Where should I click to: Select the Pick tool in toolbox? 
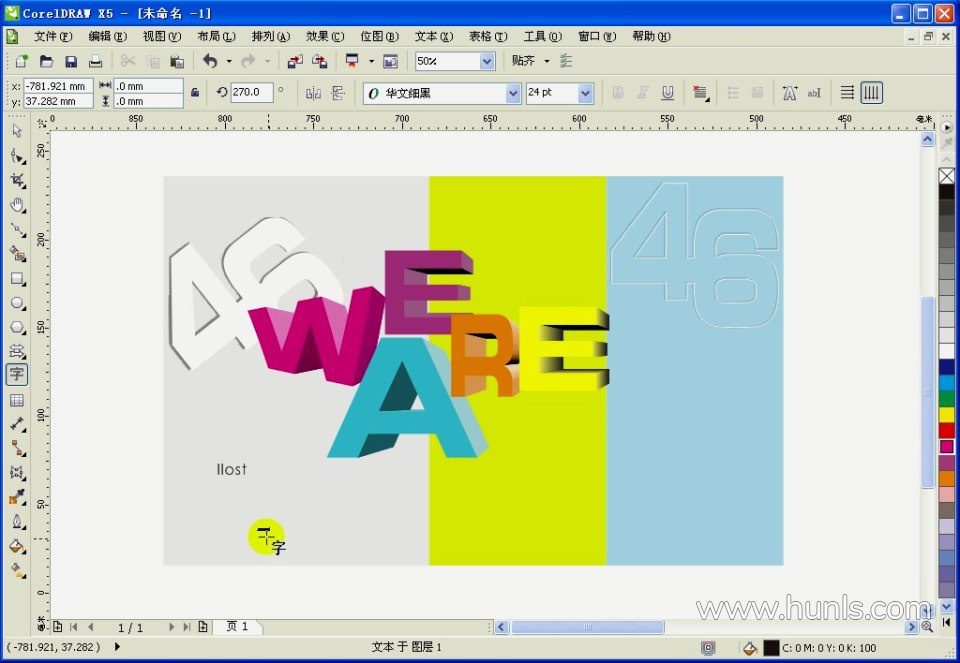tap(17, 130)
